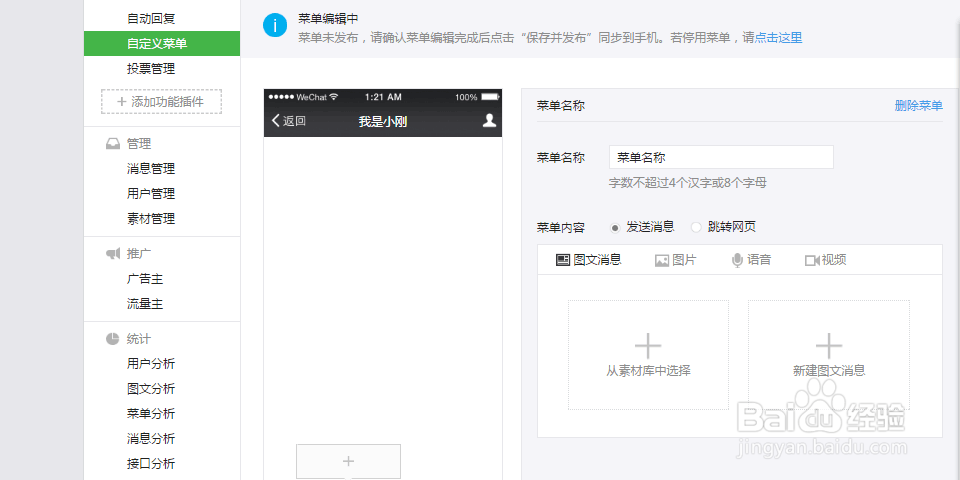The image size is (960, 480).
Task: Click the inbox icon beside 管理
Action: pyautogui.click(x=113, y=144)
